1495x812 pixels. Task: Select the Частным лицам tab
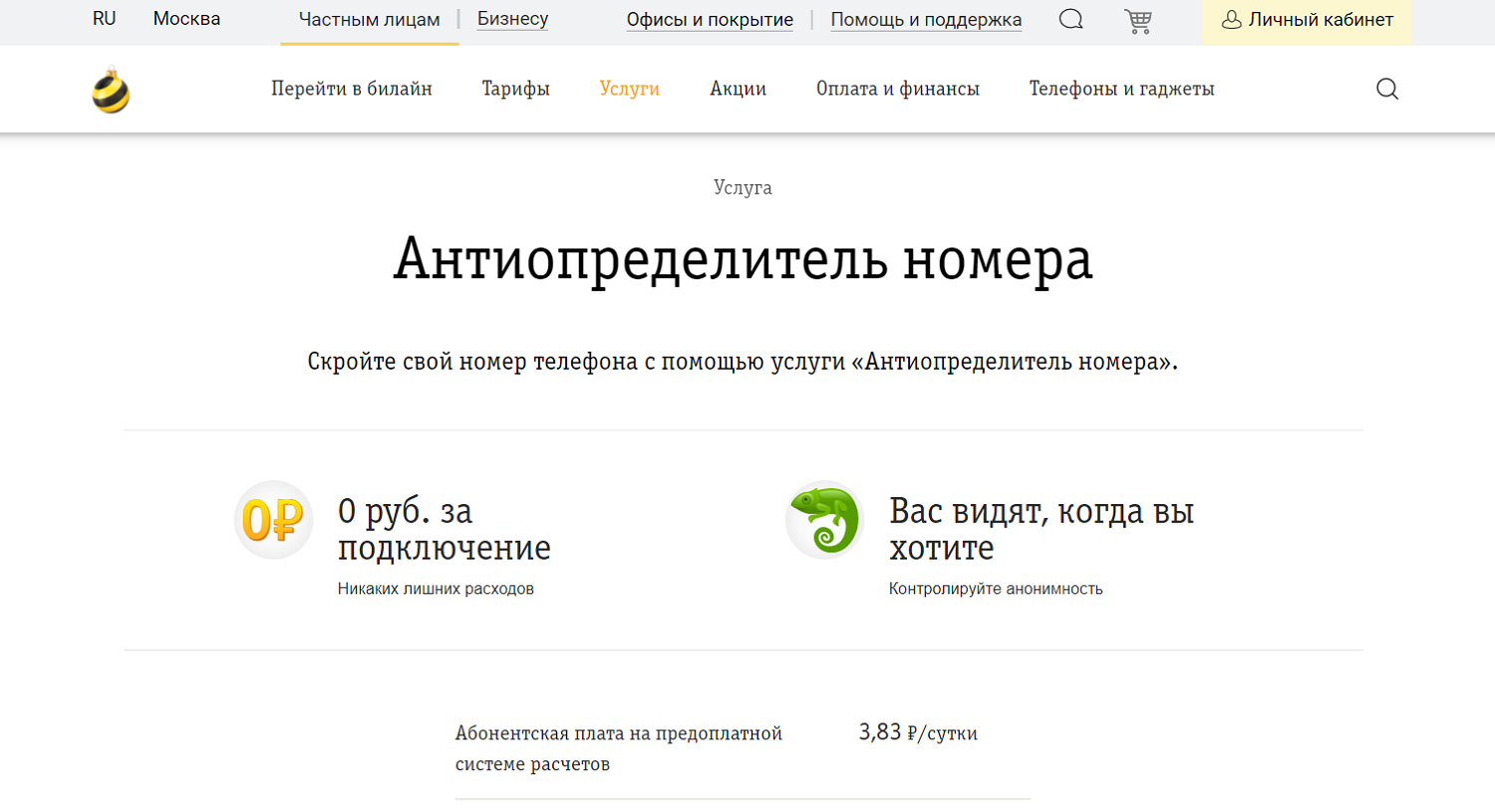tap(370, 20)
